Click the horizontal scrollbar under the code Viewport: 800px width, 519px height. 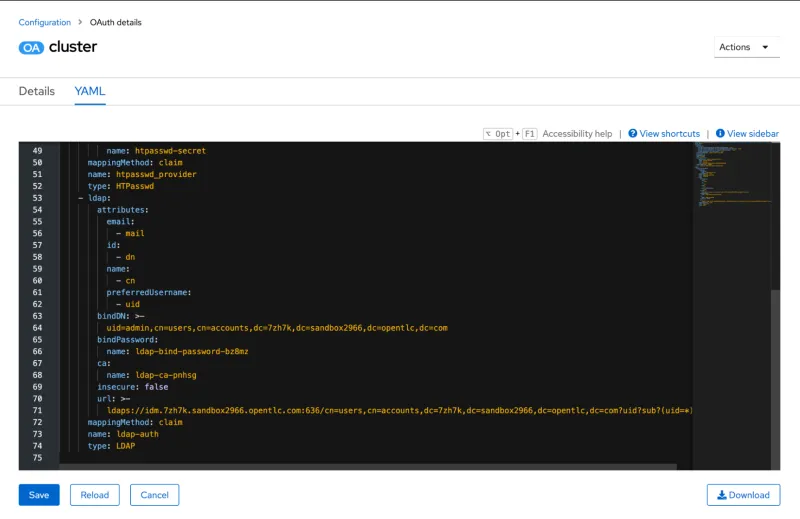pyautogui.click(x=368, y=466)
